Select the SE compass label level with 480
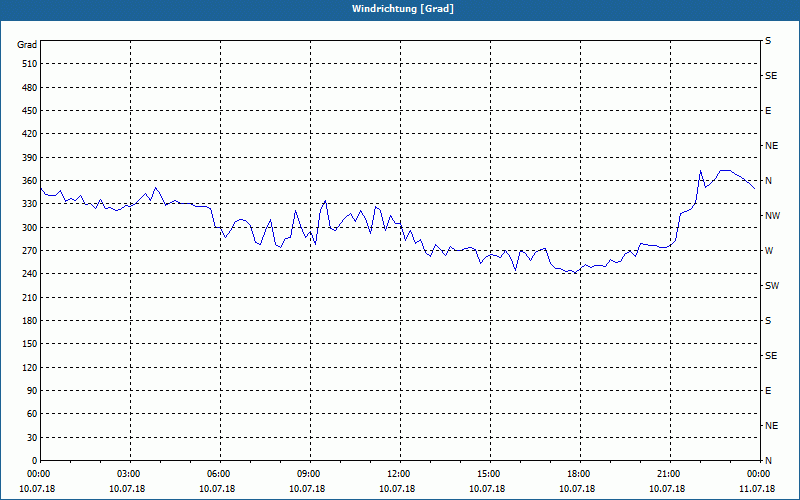 coord(771,76)
